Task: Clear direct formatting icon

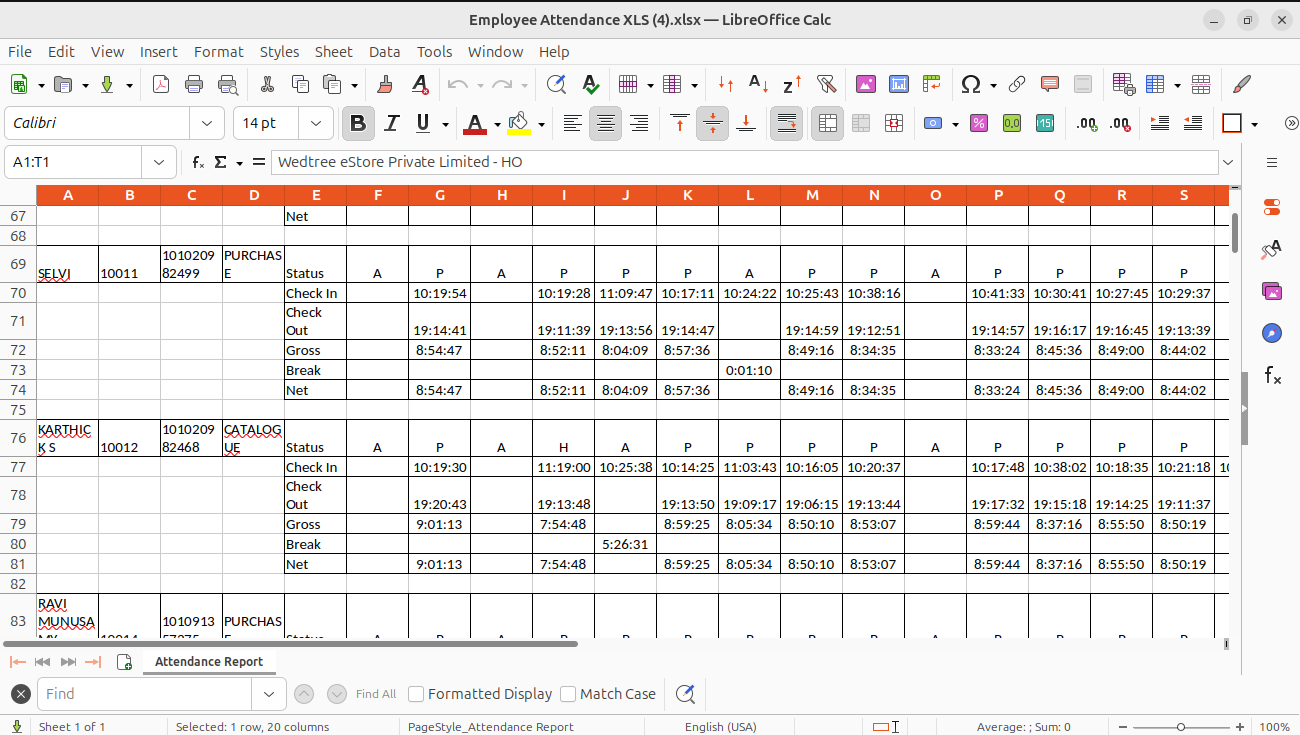Action: (x=420, y=85)
